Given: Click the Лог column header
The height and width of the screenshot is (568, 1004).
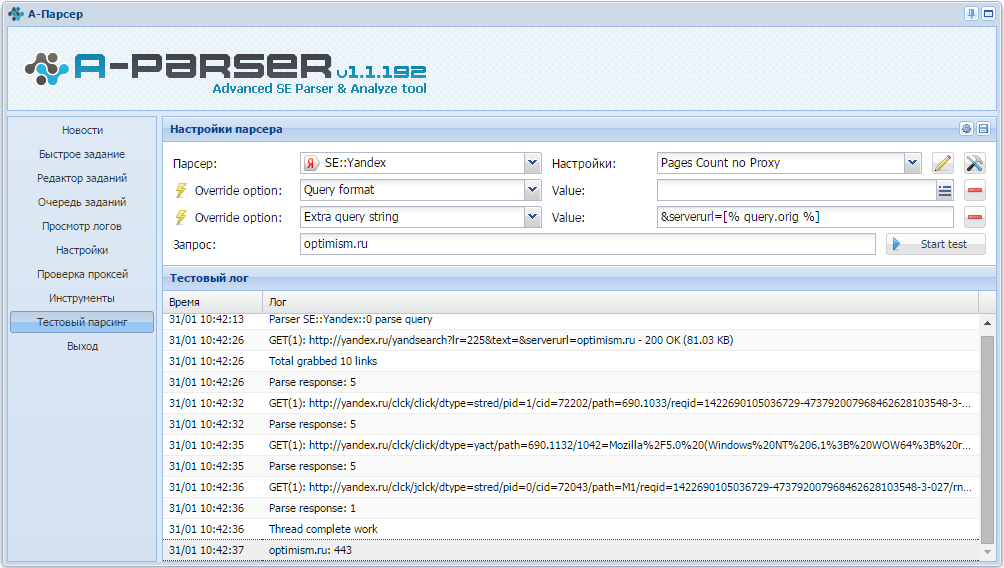Looking at the screenshot, I should pos(620,302).
